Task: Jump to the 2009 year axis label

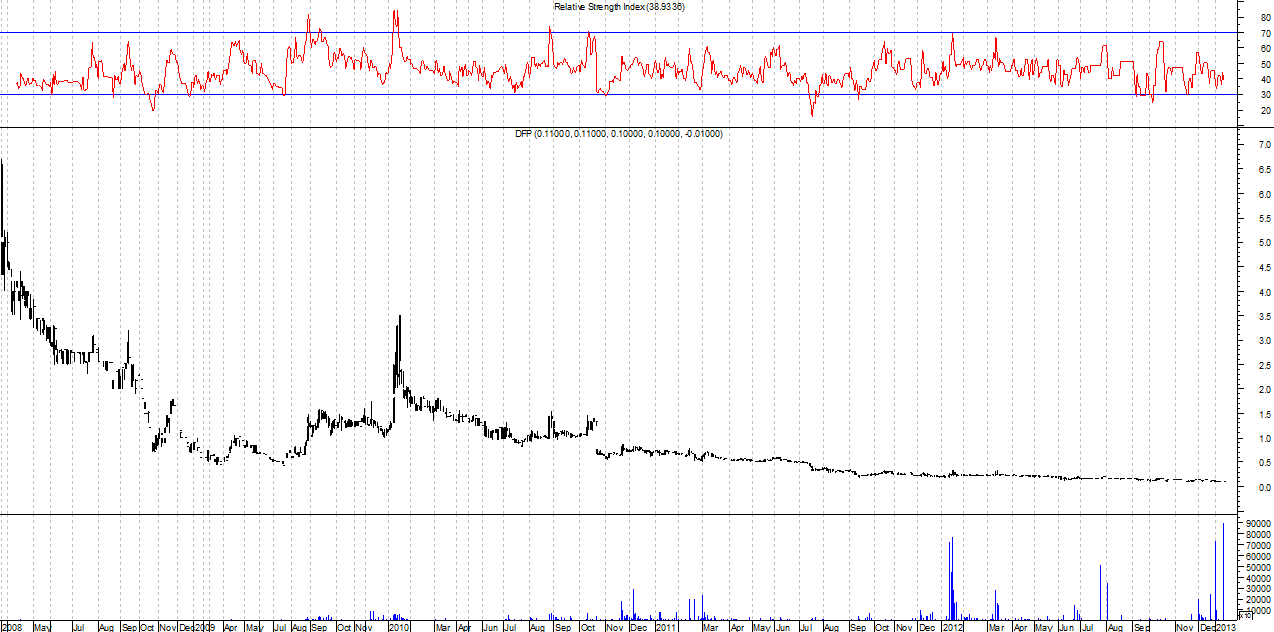Action: pos(204,627)
